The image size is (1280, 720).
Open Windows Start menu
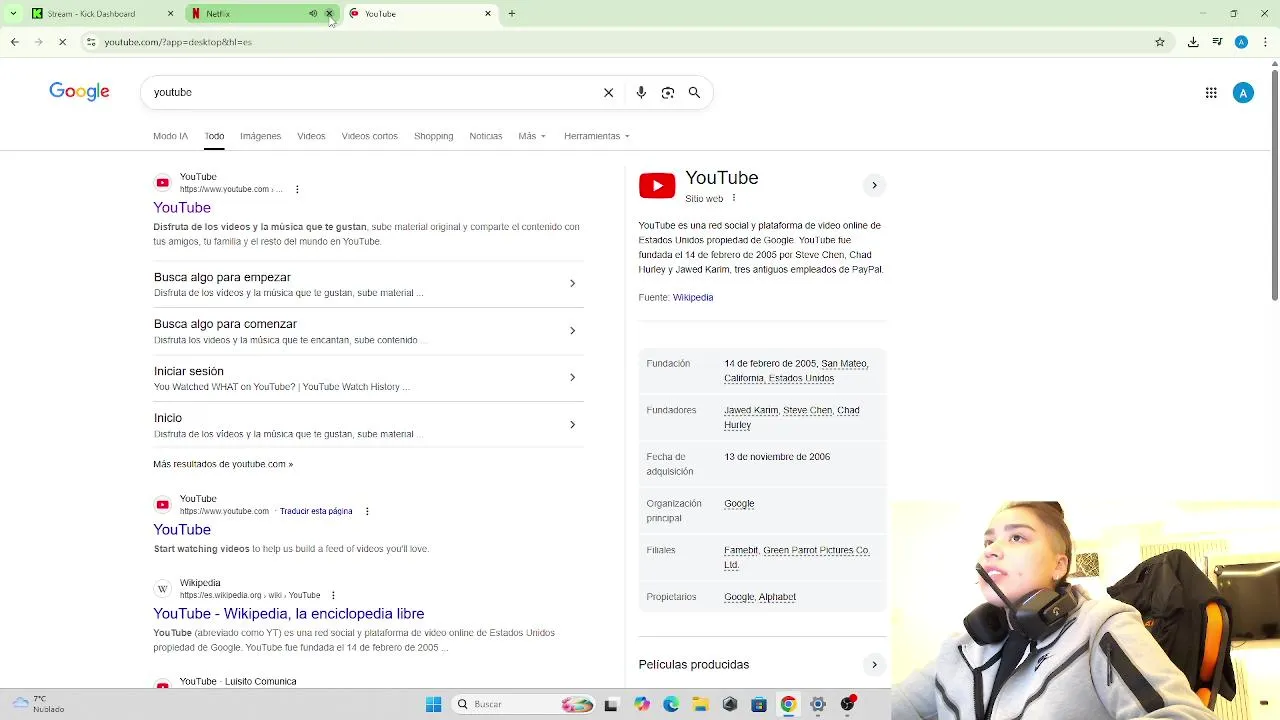pos(434,704)
